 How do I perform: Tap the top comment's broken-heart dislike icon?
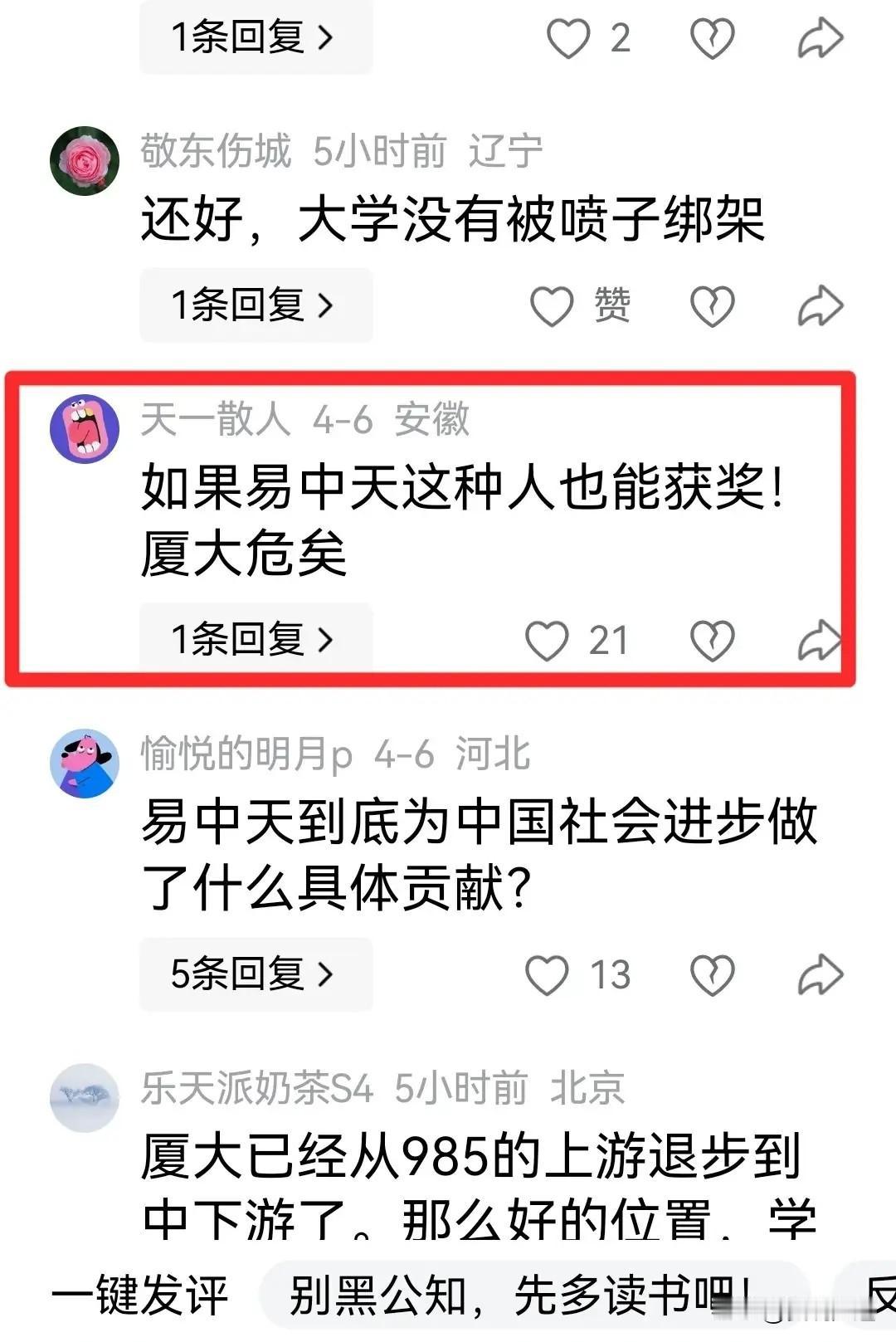click(x=713, y=38)
